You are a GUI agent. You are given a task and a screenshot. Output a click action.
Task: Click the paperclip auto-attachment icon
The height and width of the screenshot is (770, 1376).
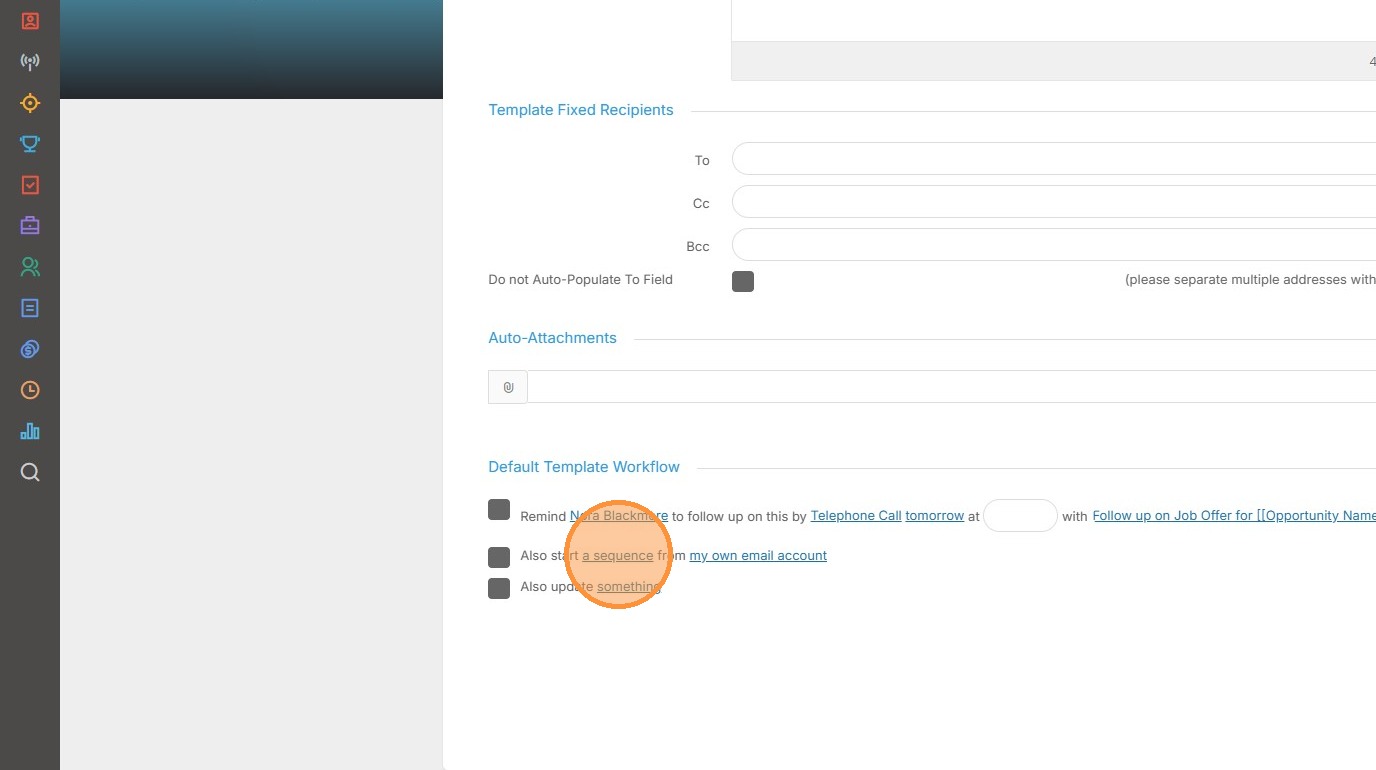[508, 387]
